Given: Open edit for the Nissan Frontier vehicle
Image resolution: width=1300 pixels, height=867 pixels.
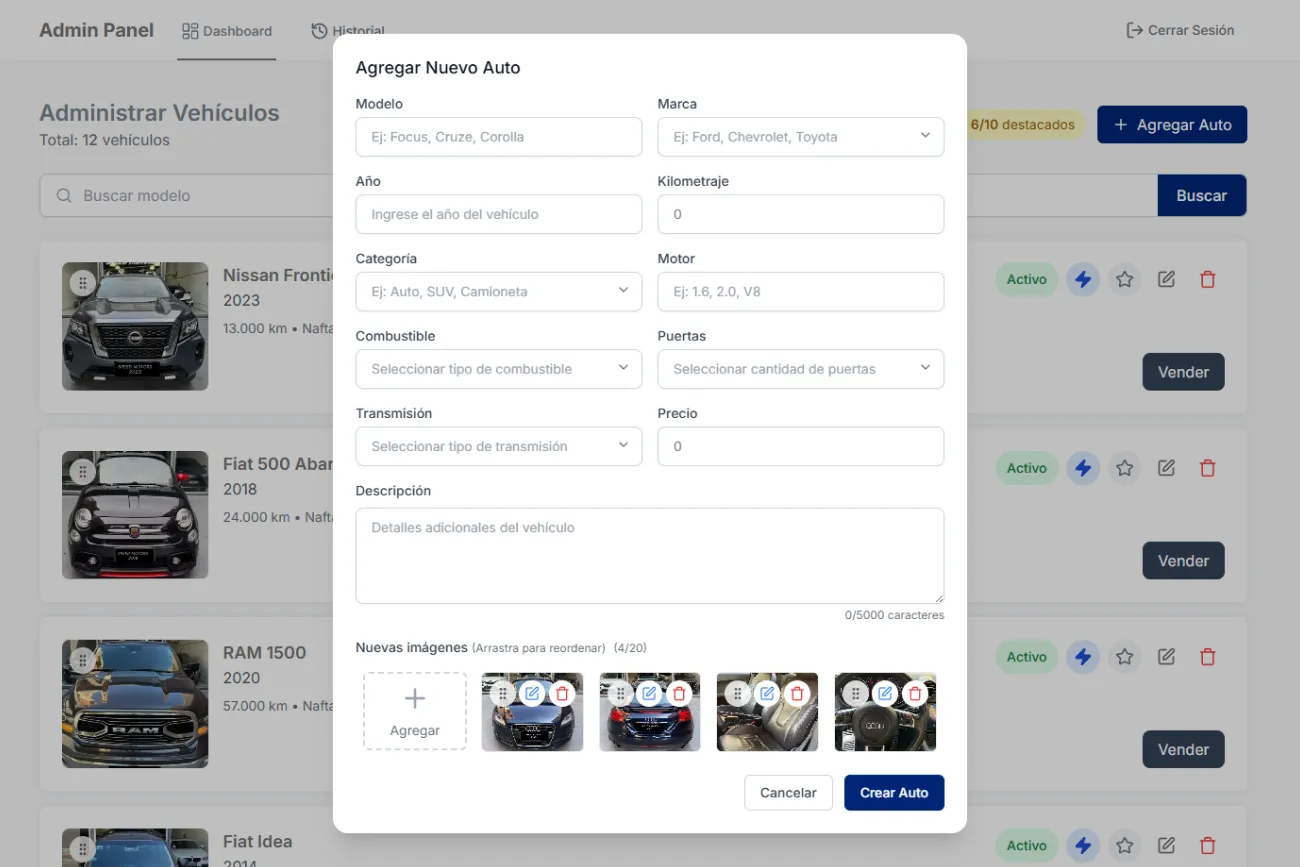Looking at the screenshot, I should click(1166, 280).
